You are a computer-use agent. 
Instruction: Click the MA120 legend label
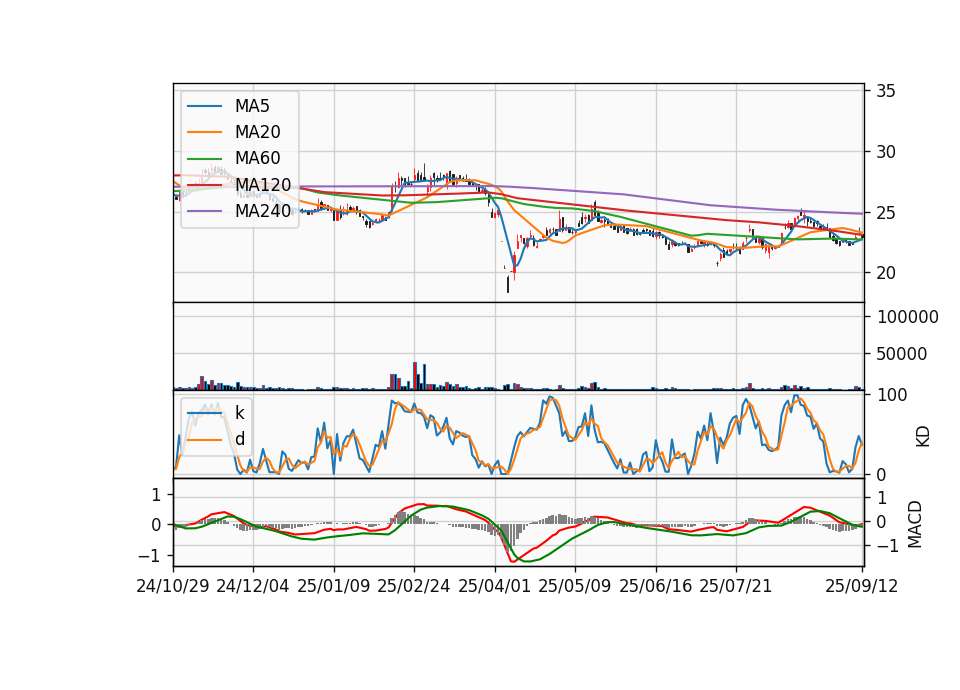tap(263, 184)
